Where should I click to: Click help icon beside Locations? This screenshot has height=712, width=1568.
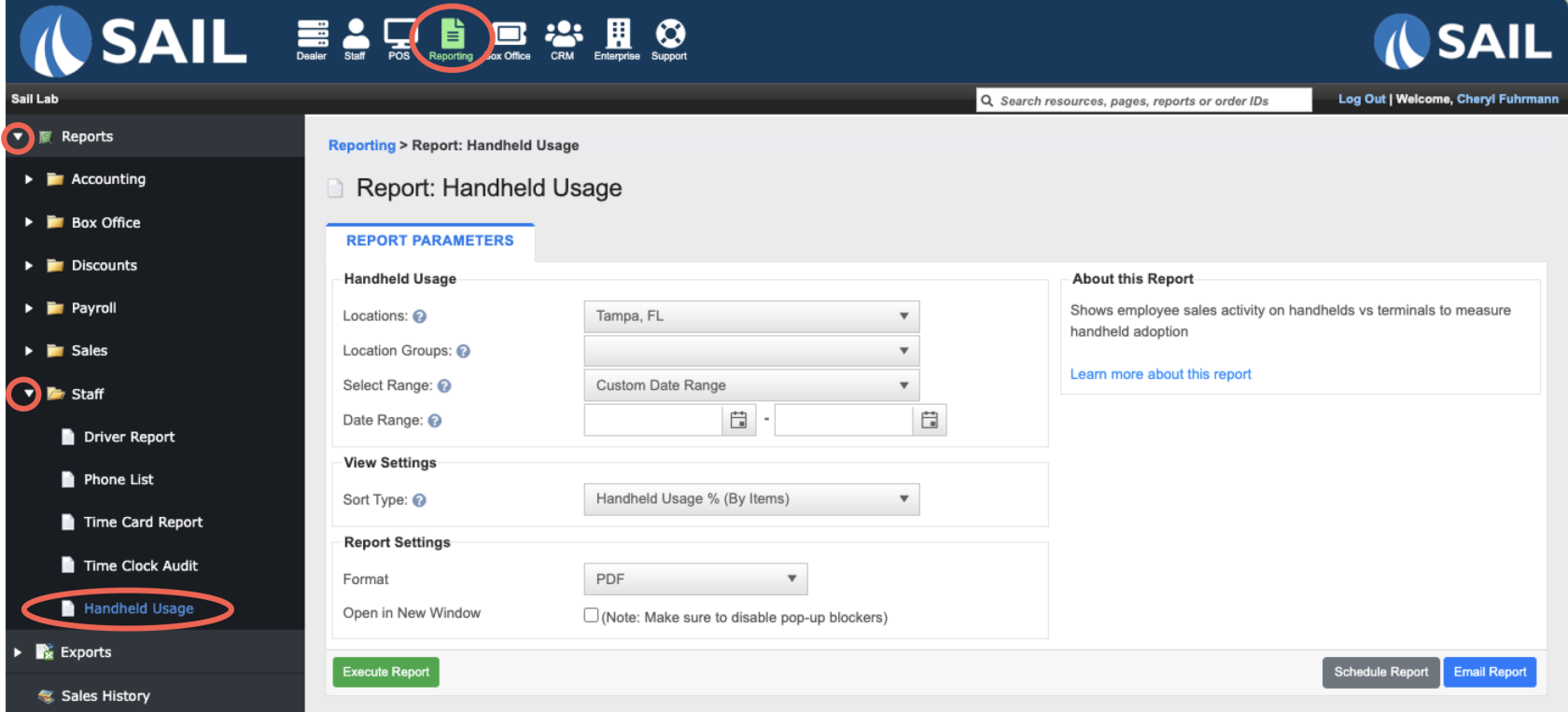tap(420, 316)
